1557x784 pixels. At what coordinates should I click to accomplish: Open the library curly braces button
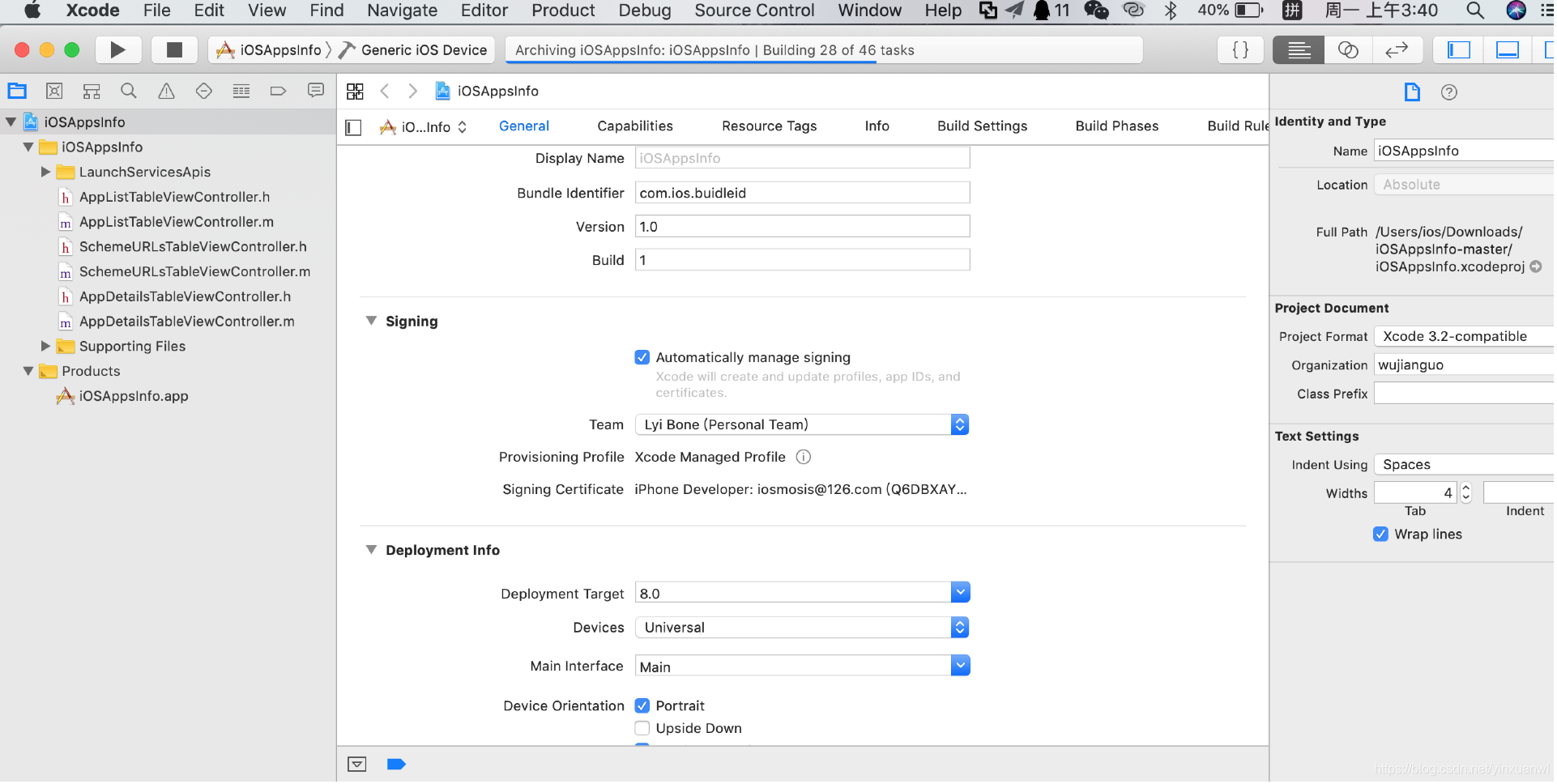pyautogui.click(x=1239, y=50)
